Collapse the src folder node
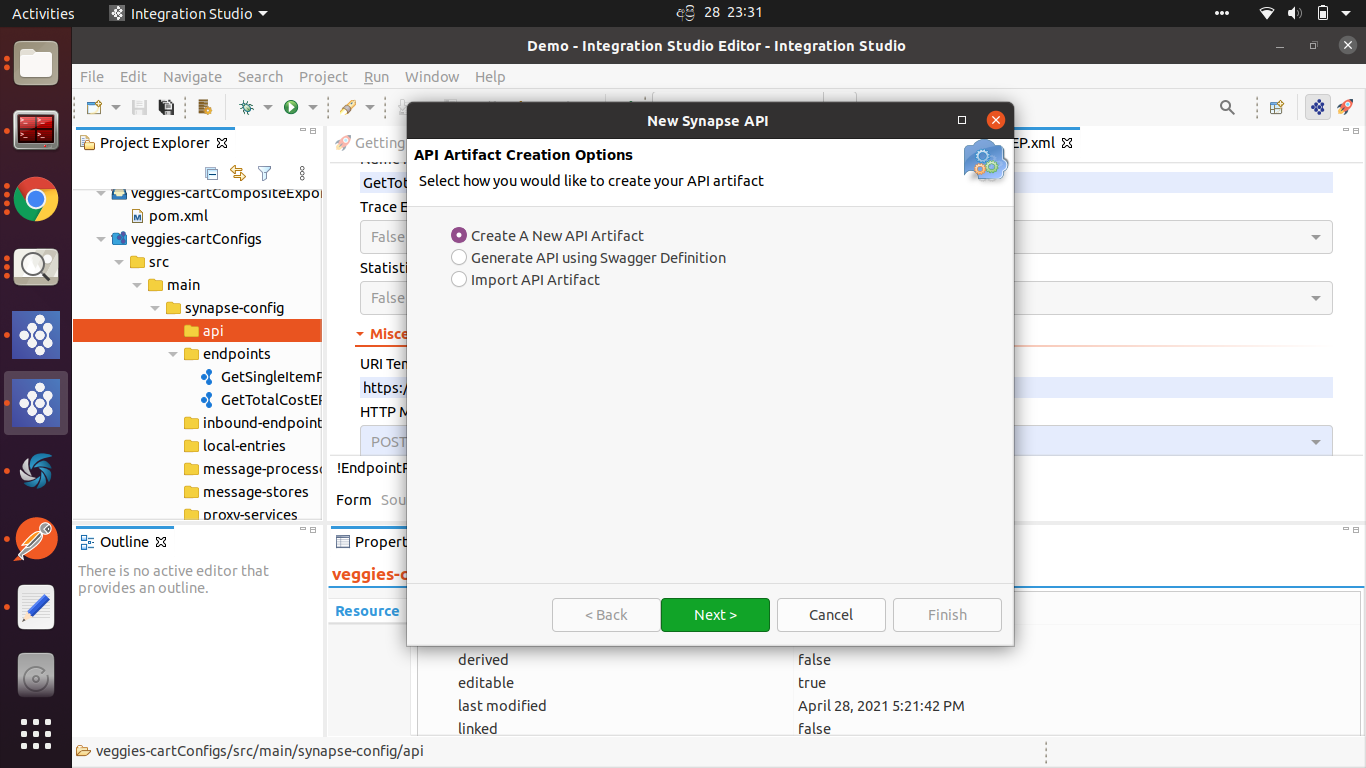Screen dimensions: 1366x768 [119, 262]
